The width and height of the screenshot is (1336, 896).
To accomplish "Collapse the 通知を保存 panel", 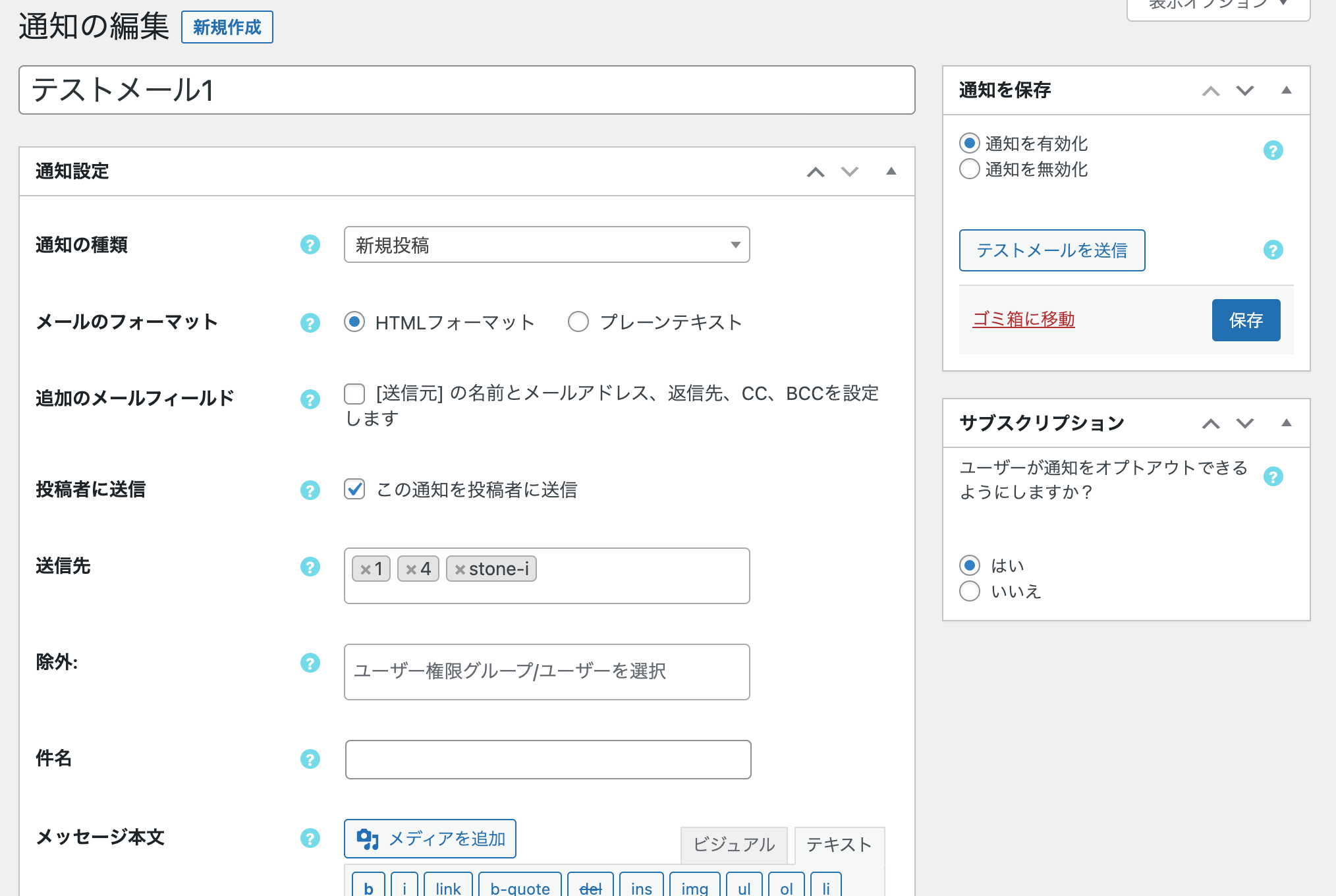I will (x=1287, y=90).
